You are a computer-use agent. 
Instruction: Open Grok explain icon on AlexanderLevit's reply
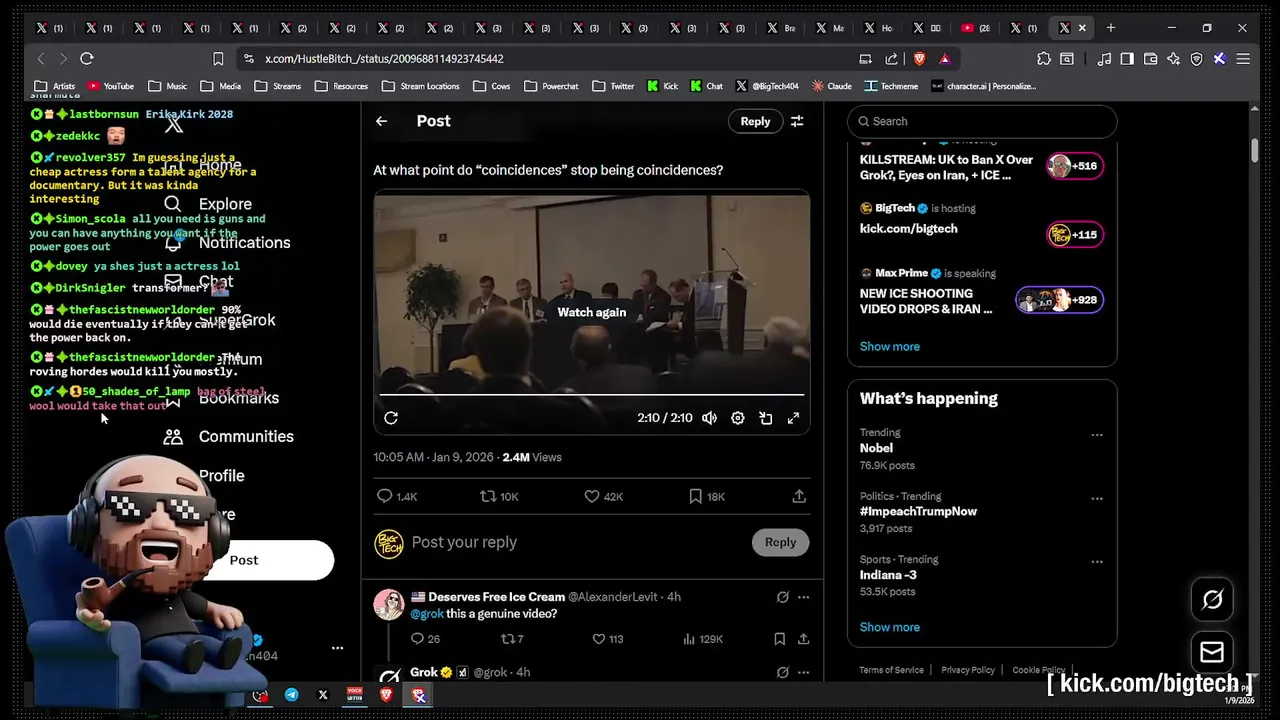click(782, 597)
